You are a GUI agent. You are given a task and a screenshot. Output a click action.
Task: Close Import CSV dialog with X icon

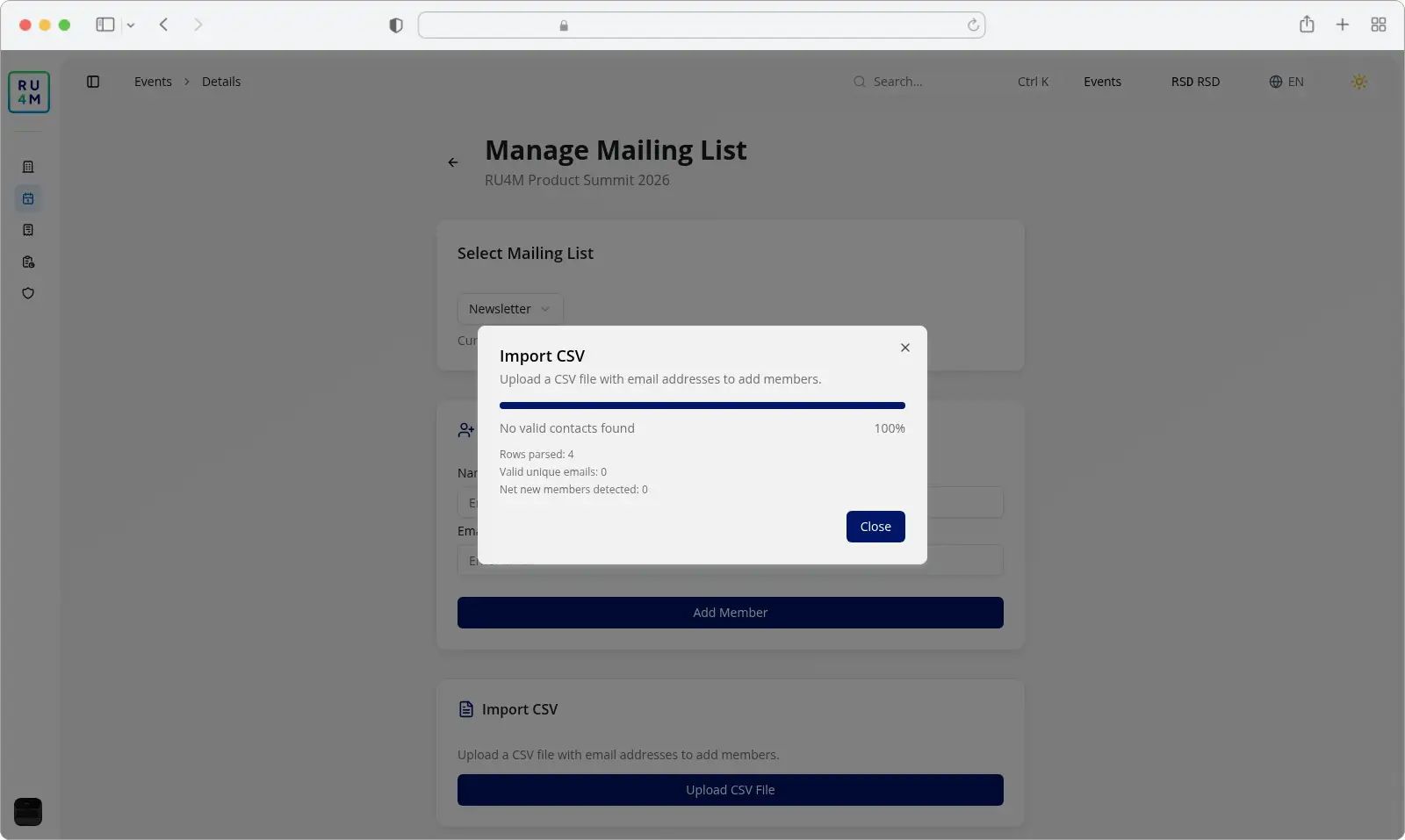tap(905, 348)
